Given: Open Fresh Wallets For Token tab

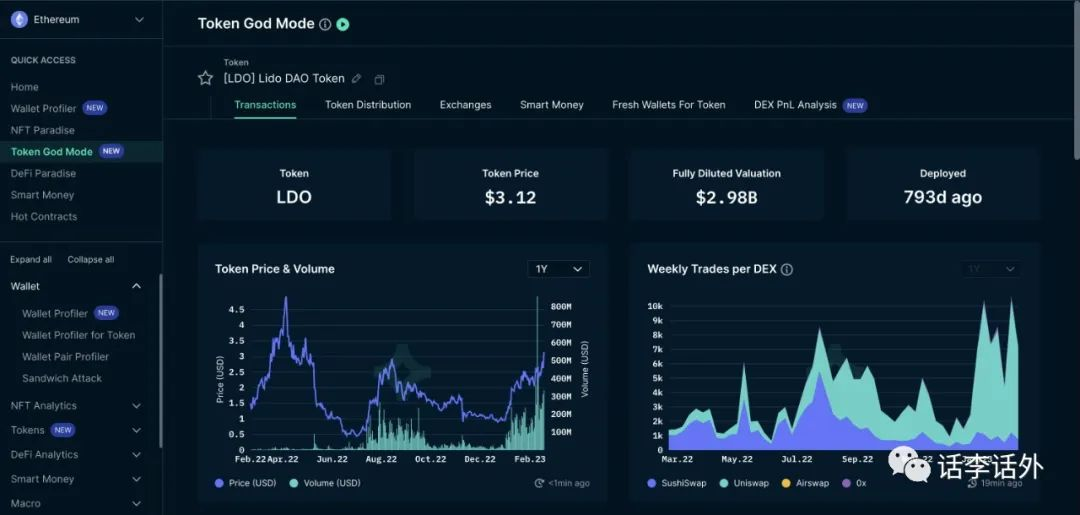Looking at the screenshot, I should 669,105.
